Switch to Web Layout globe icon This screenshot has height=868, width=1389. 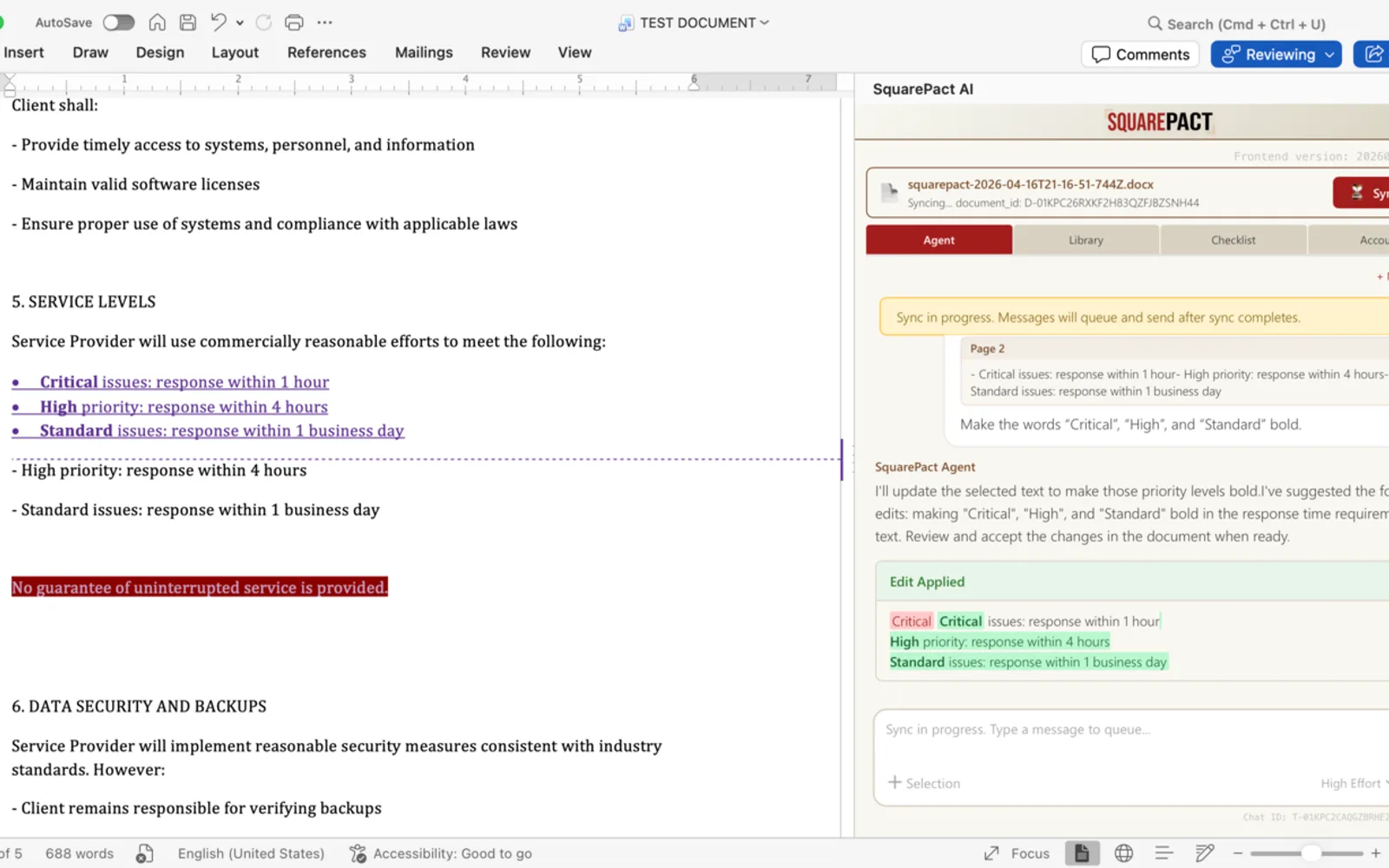point(1123,854)
